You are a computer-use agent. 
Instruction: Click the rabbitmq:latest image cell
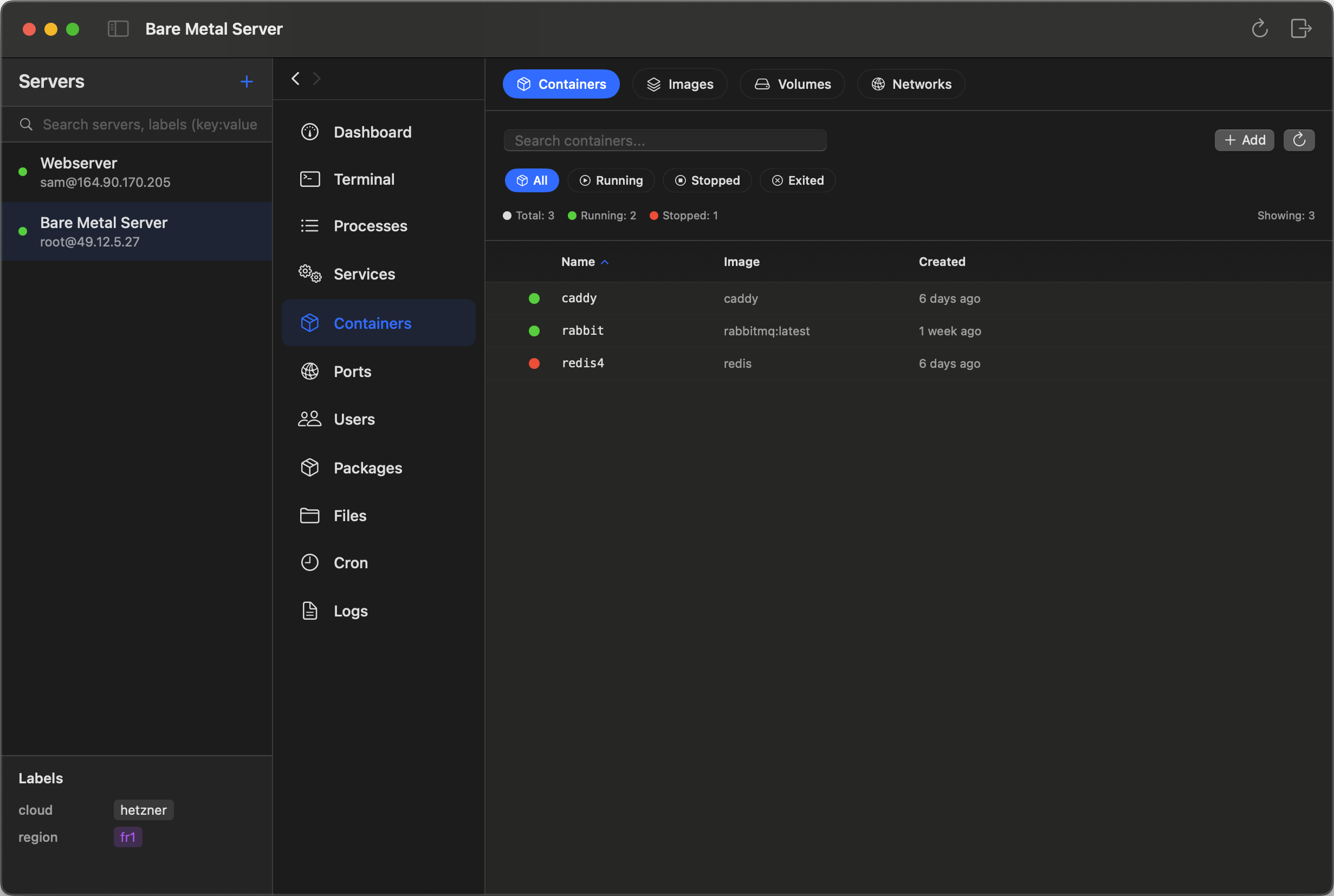[767, 331]
